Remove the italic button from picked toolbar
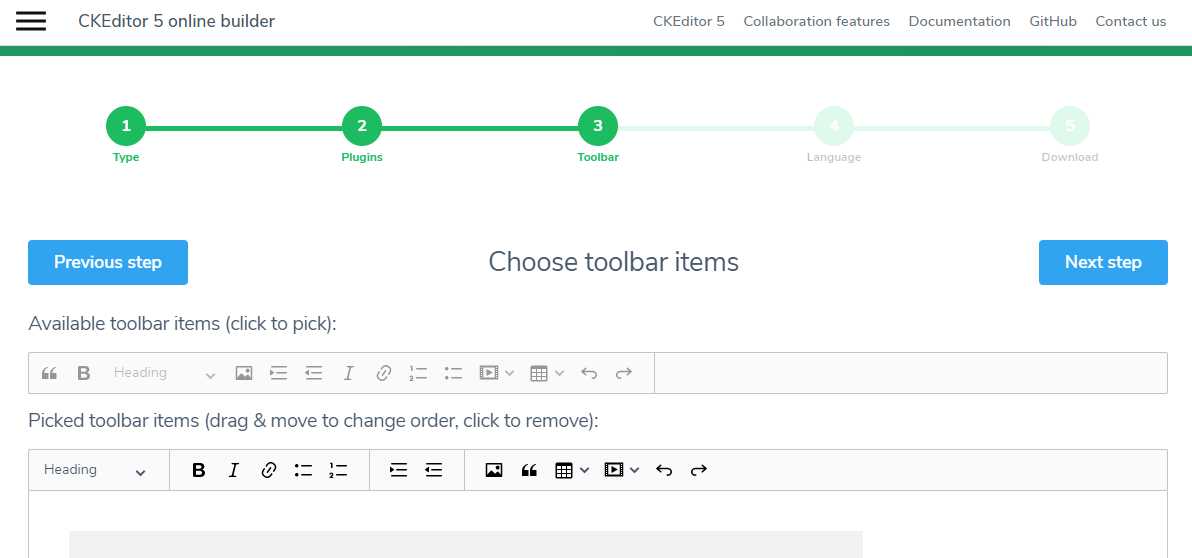 (x=233, y=471)
